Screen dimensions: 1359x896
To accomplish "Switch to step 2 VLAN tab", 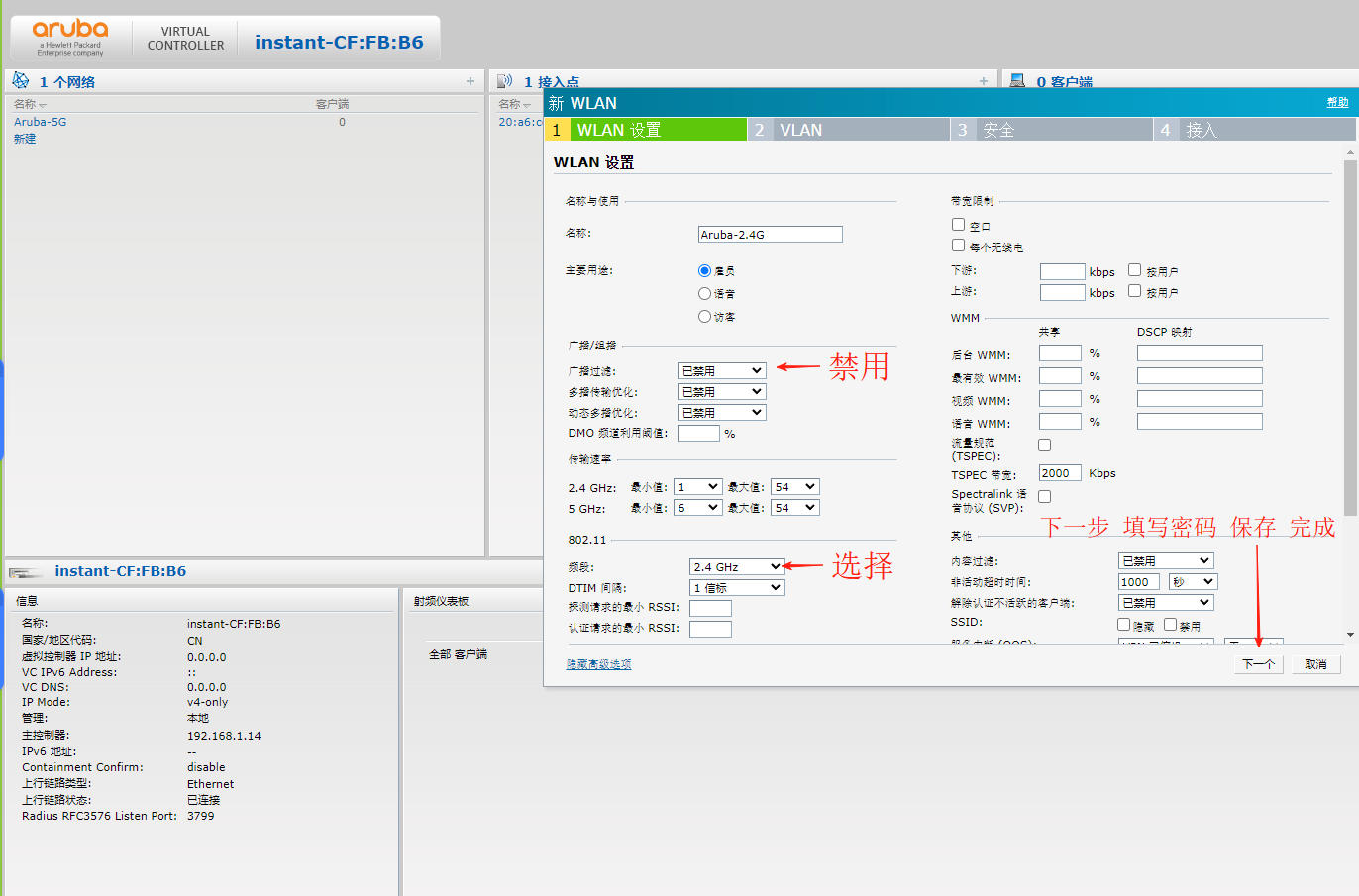I will pos(849,130).
